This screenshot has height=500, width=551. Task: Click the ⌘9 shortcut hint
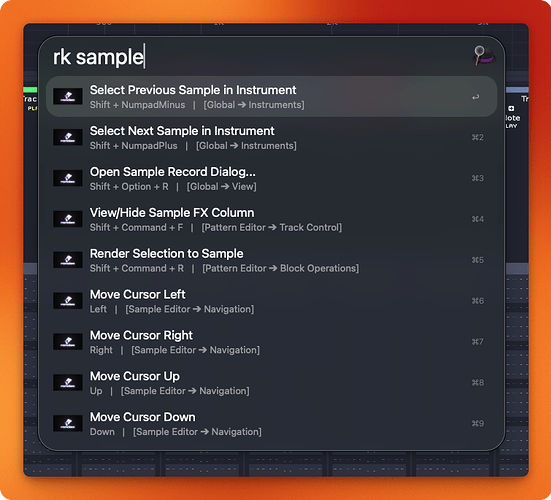pyautogui.click(x=478, y=423)
